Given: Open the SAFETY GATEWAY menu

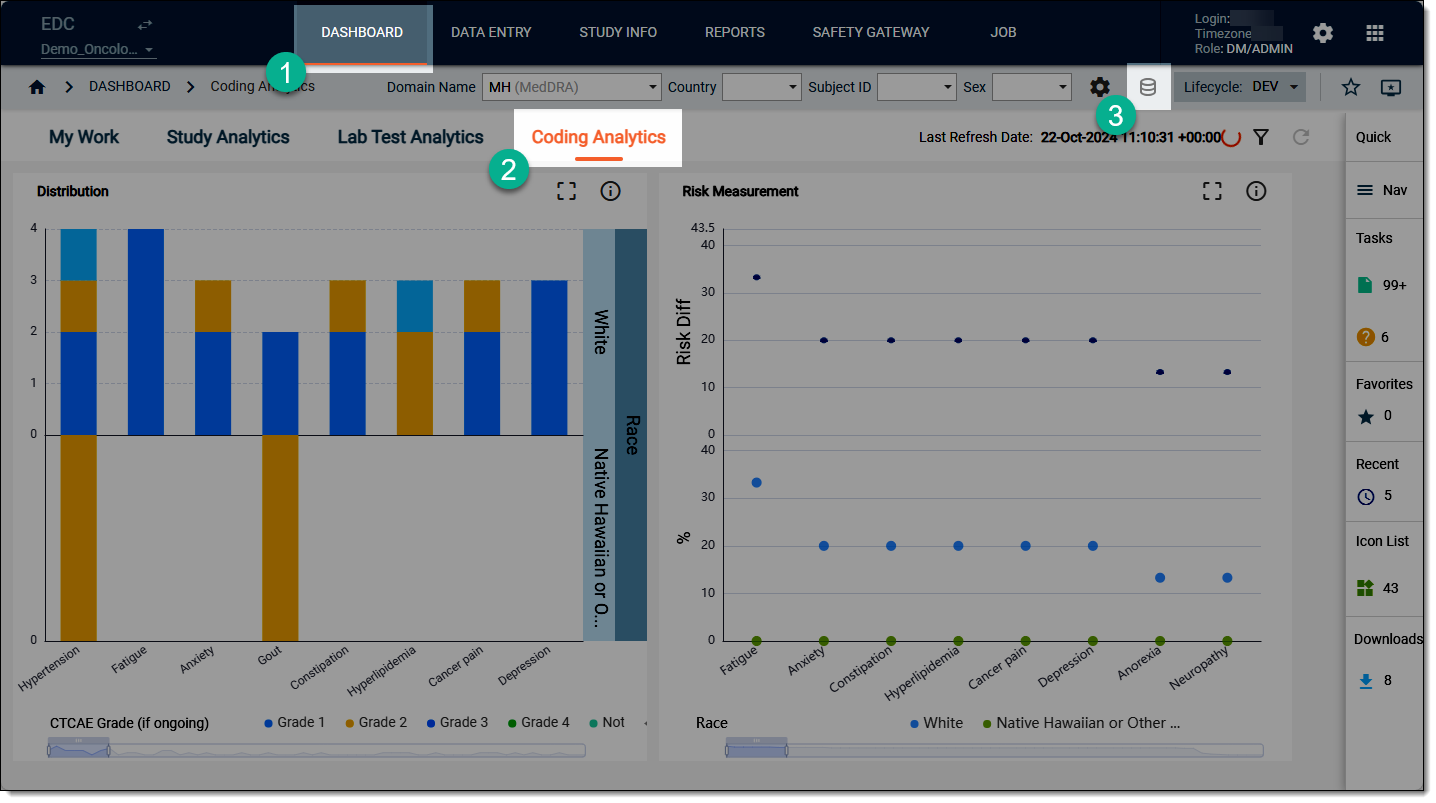Looking at the screenshot, I should pyautogui.click(x=871, y=33).
